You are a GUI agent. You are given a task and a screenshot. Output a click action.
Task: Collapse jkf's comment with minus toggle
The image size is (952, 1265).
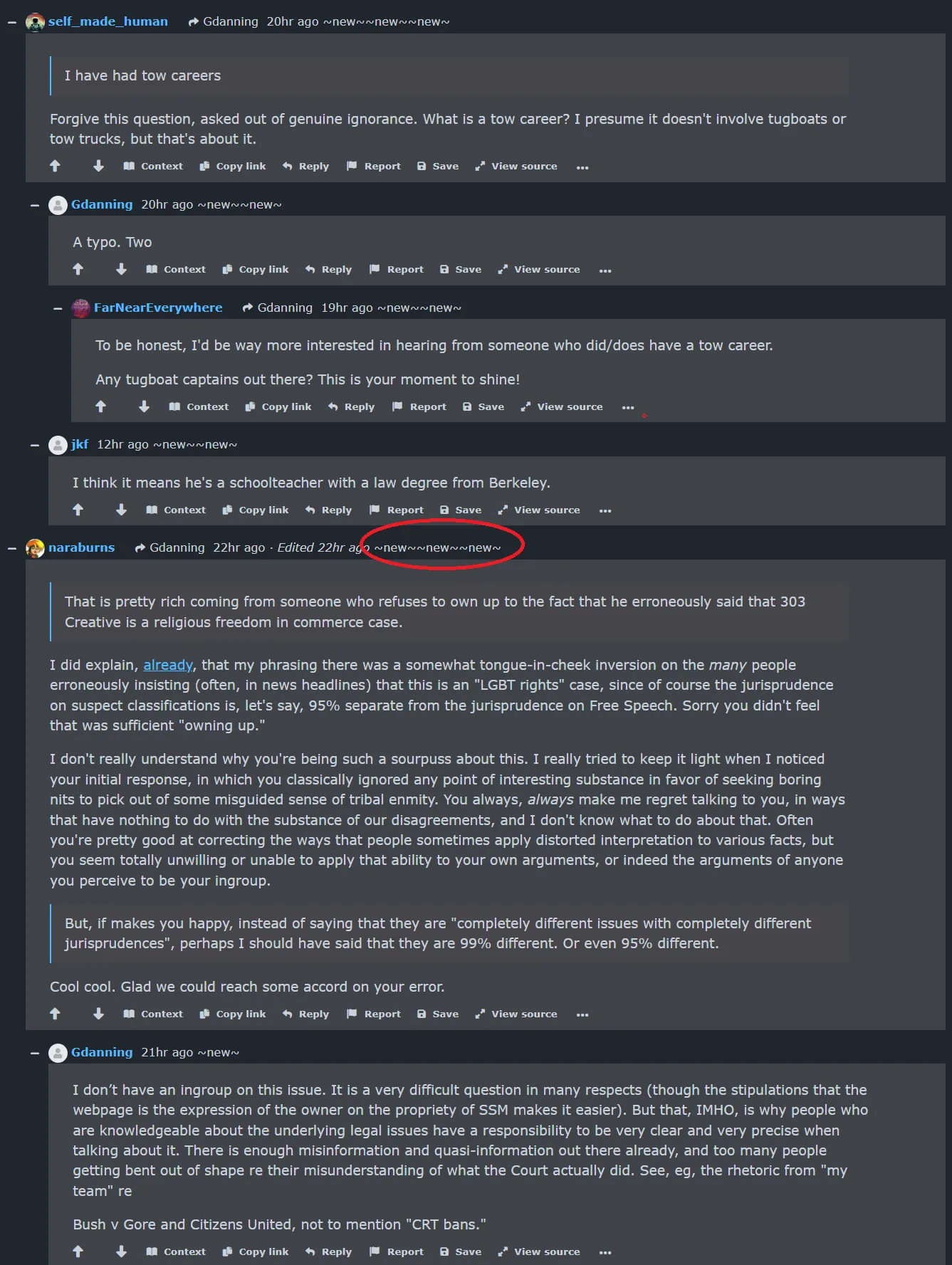point(35,445)
